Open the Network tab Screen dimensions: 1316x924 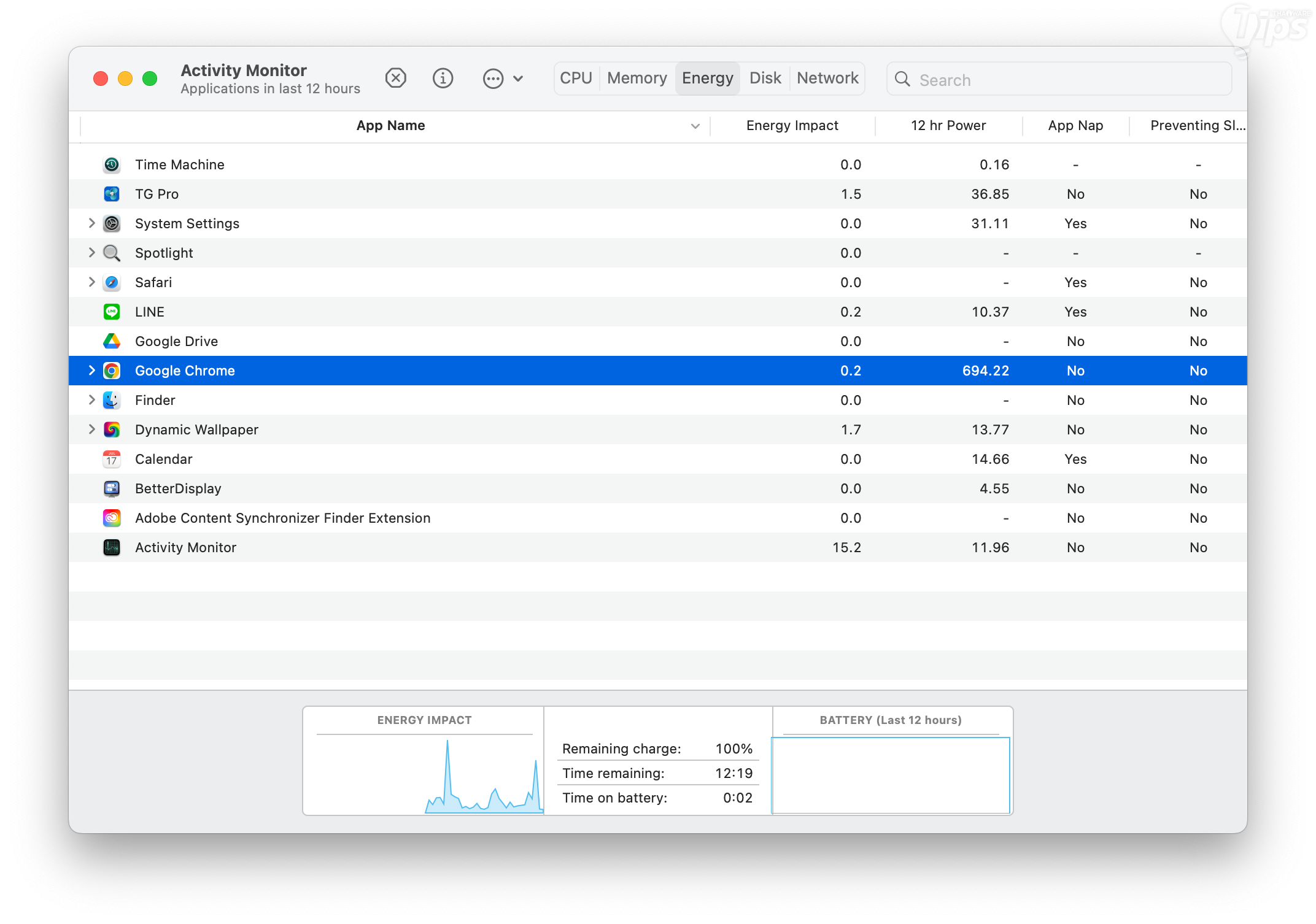tap(827, 79)
